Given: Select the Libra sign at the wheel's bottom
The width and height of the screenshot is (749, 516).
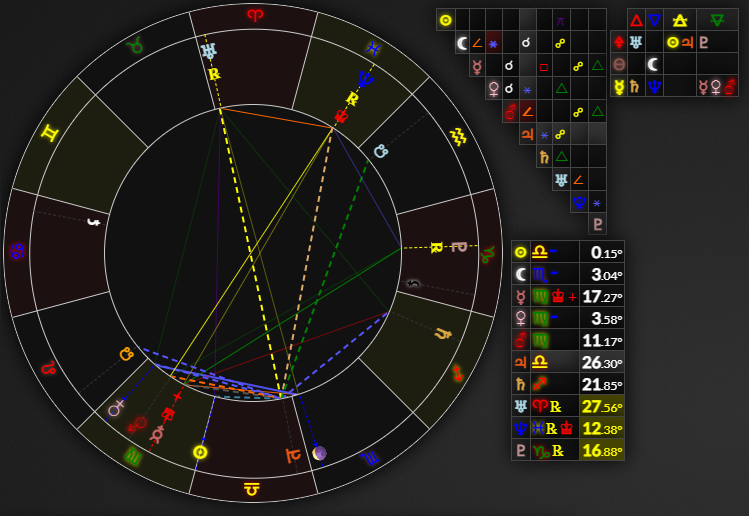Looking at the screenshot, I should 251,488.
